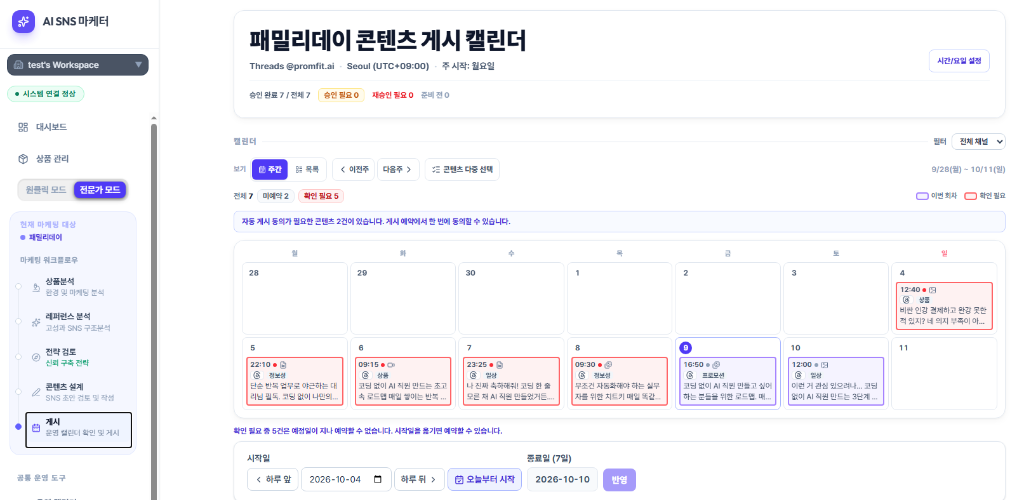Click the 반영 button
This screenshot has width=1024, height=500.
[x=619, y=479]
